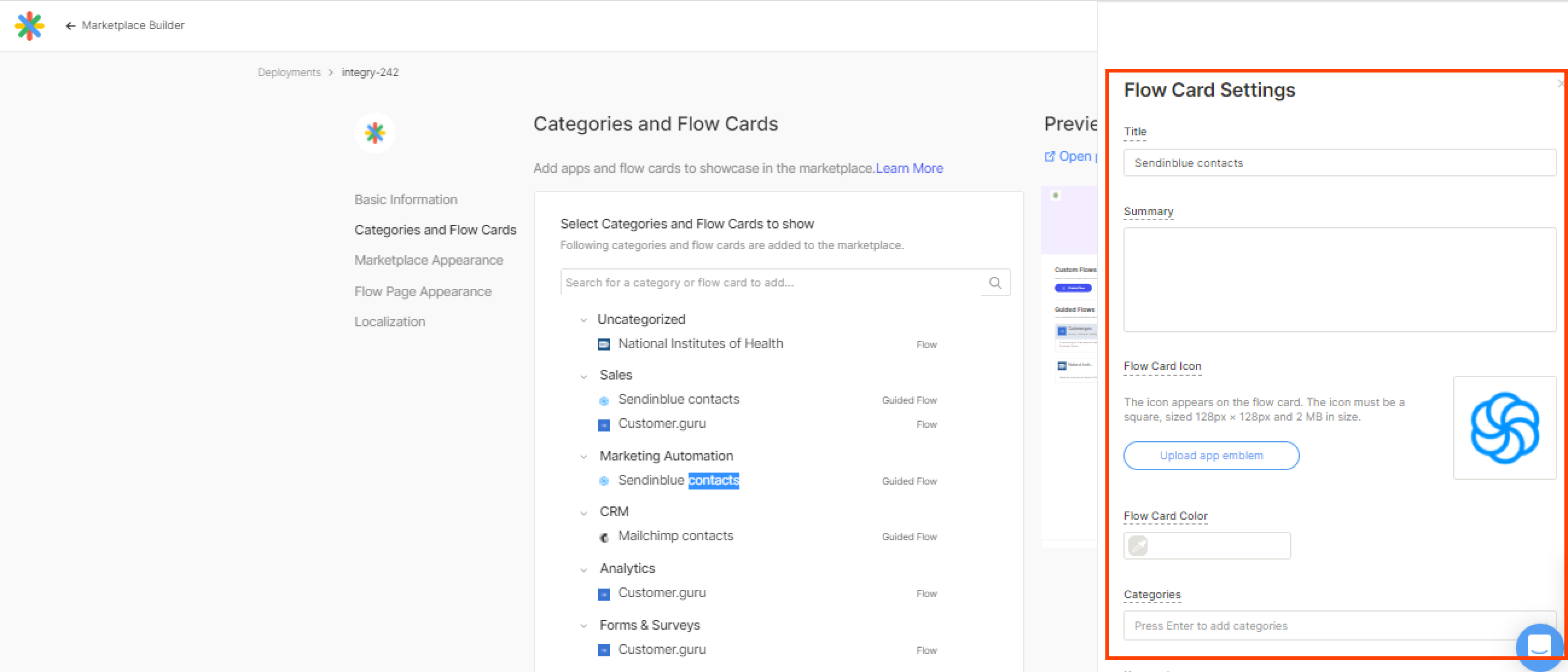Viewport: 1568px width, 672px height.
Task: Click the Mailchimp contacts icon
Action: click(x=603, y=537)
